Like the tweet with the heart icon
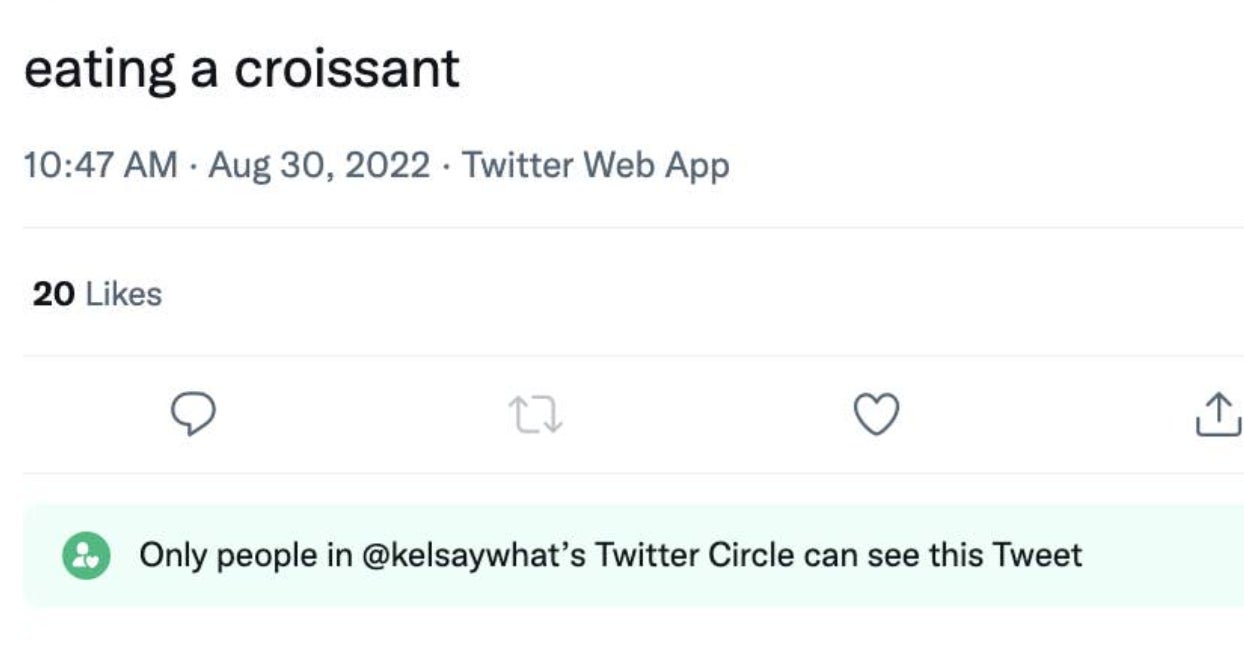 pos(876,414)
